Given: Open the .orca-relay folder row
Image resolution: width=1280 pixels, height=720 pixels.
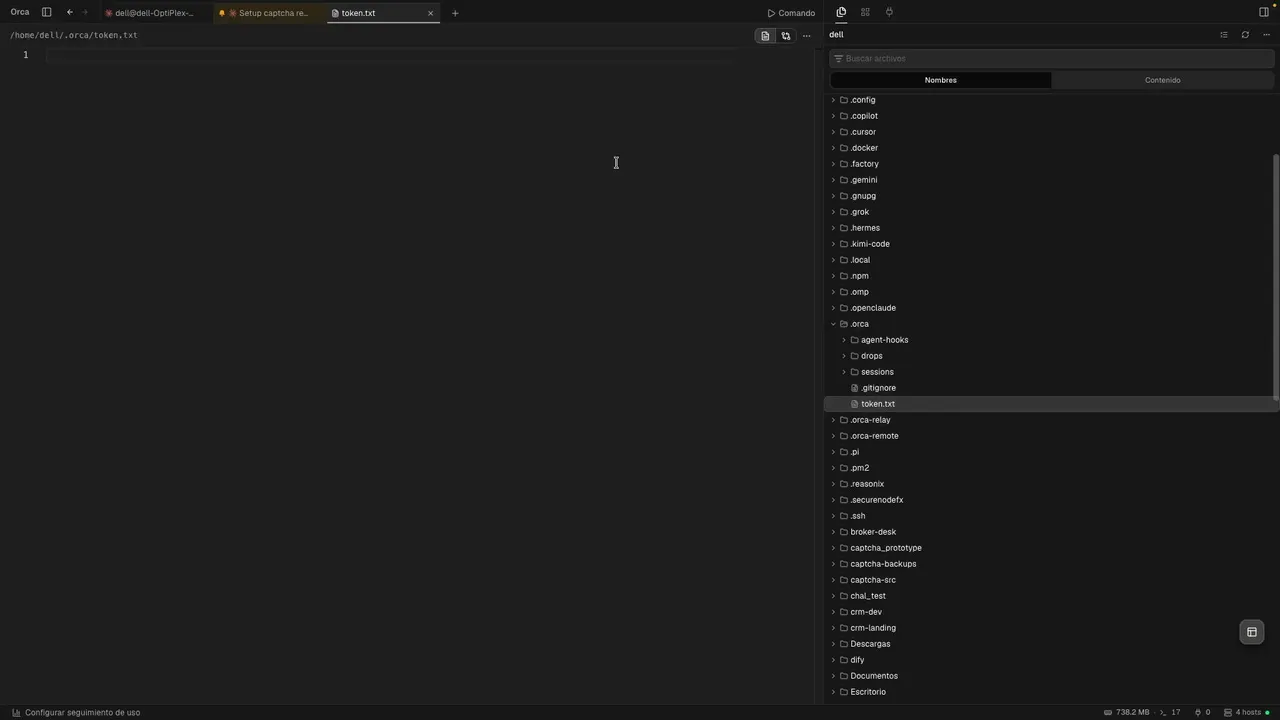Looking at the screenshot, I should point(1047,420).
